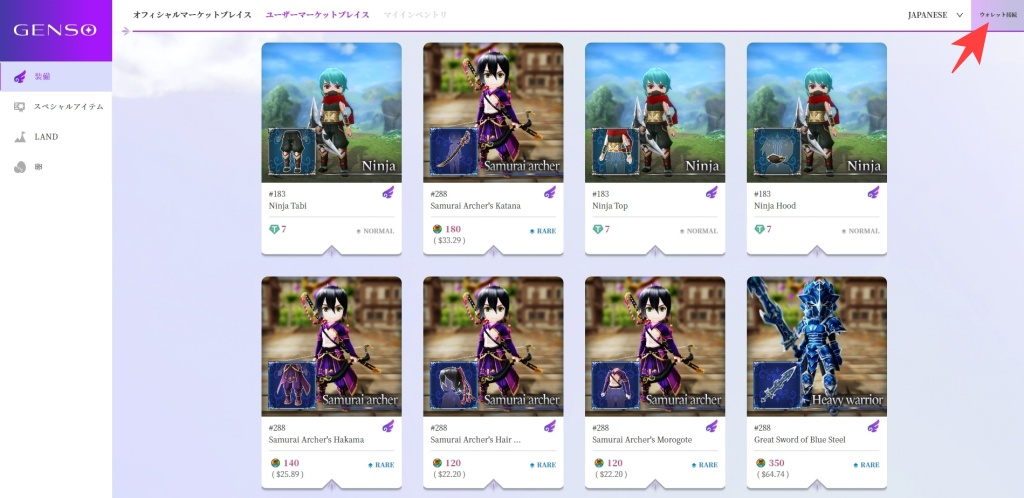This screenshot has height=498, width=1024.
Task: Open the Samurai Archer's Hakama item name
Action: [x=317, y=440]
